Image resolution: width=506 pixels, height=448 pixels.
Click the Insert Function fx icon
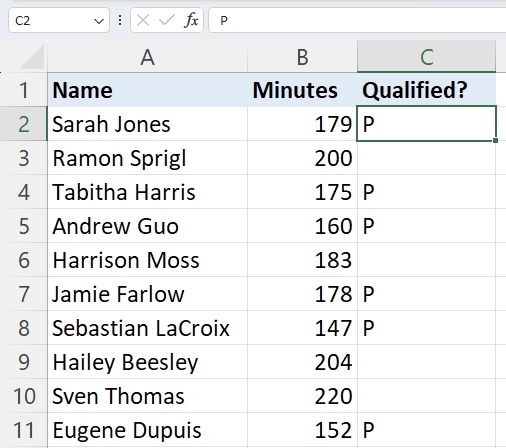coord(191,20)
